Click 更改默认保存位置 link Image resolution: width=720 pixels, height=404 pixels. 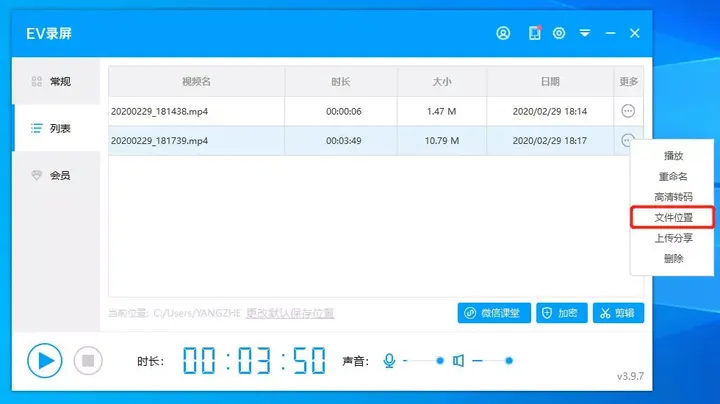coord(290,314)
